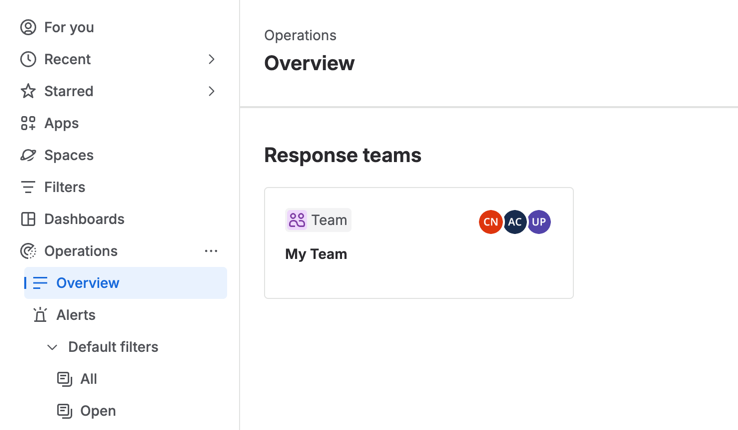738x430 pixels.
Task: Open the Open alerts filter
Action: [97, 411]
